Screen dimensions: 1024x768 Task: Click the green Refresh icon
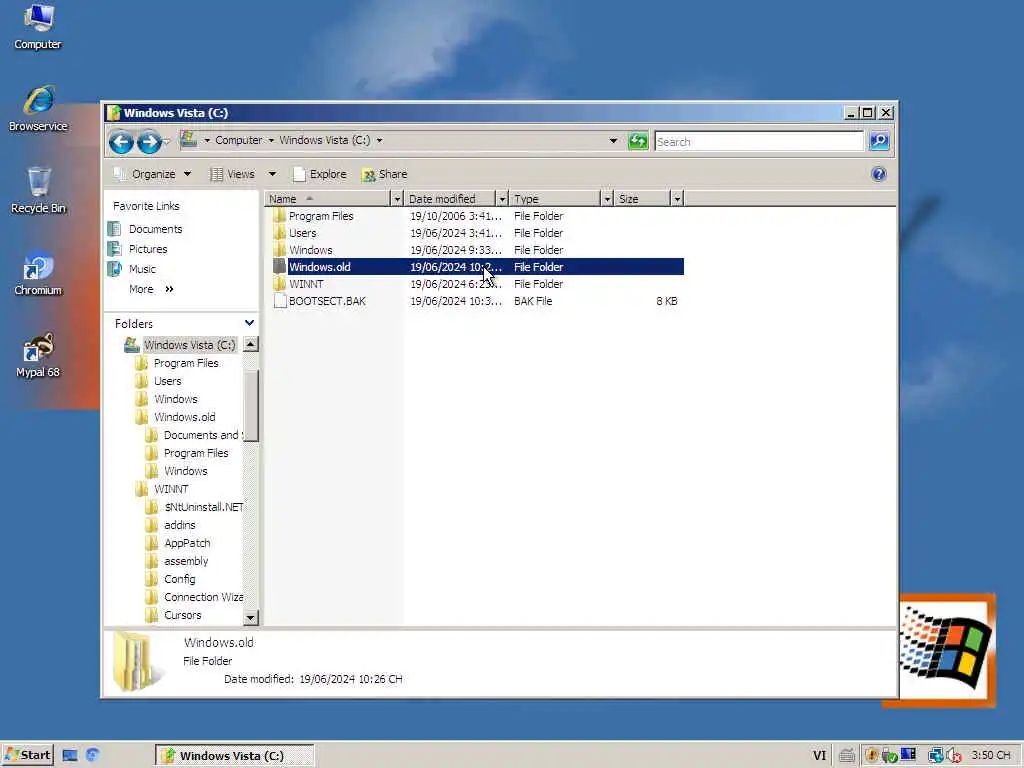pyautogui.click(x=638, y=141)
